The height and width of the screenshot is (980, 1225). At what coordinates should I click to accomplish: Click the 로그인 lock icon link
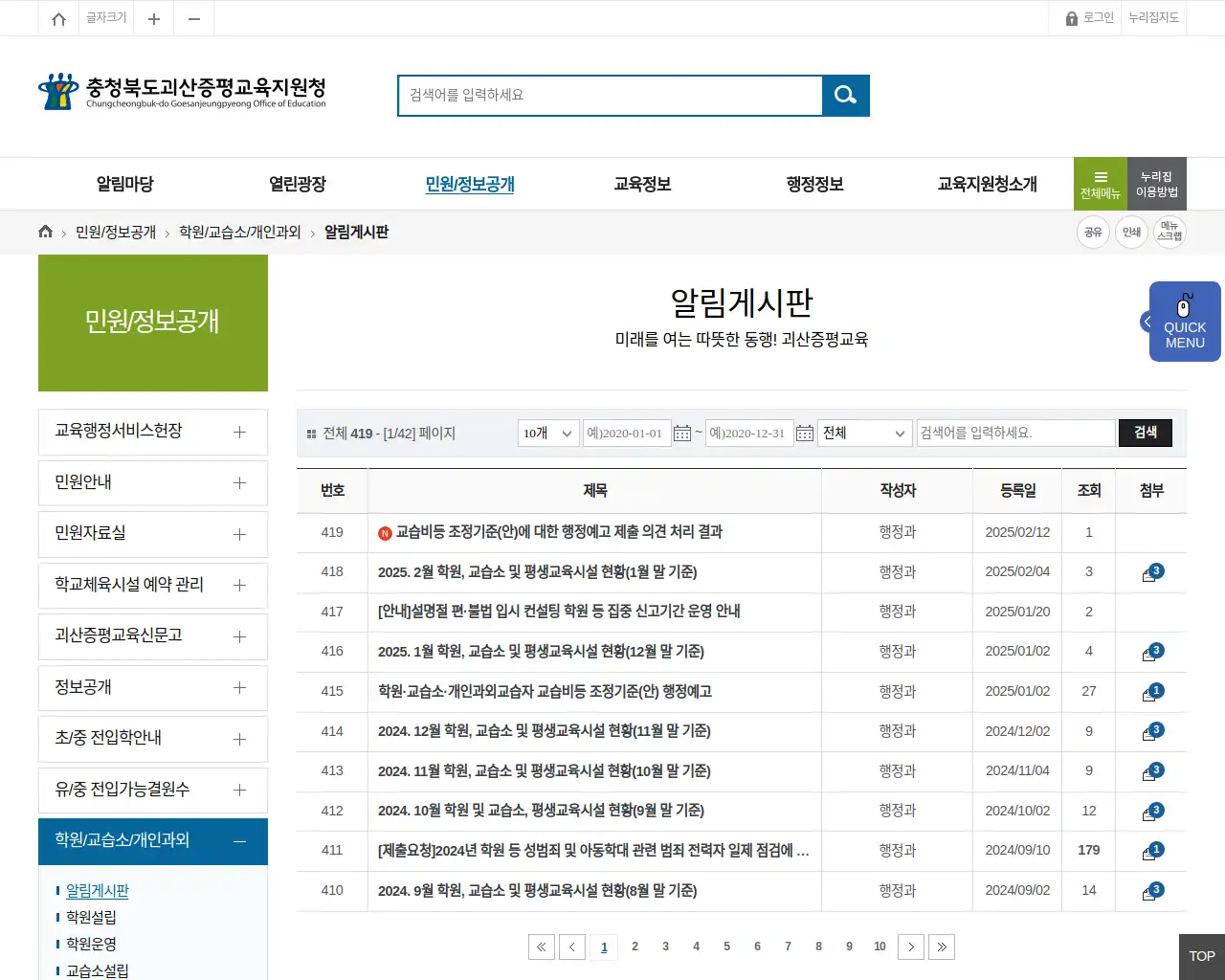pos(1090,18)
